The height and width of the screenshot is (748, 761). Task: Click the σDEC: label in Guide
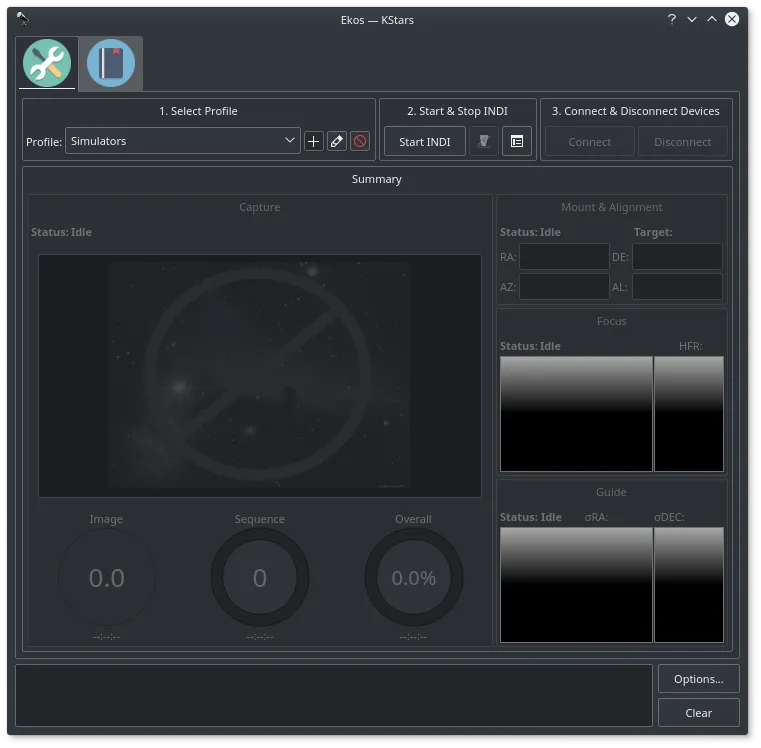pyautogui.click(x=669, y=517)
